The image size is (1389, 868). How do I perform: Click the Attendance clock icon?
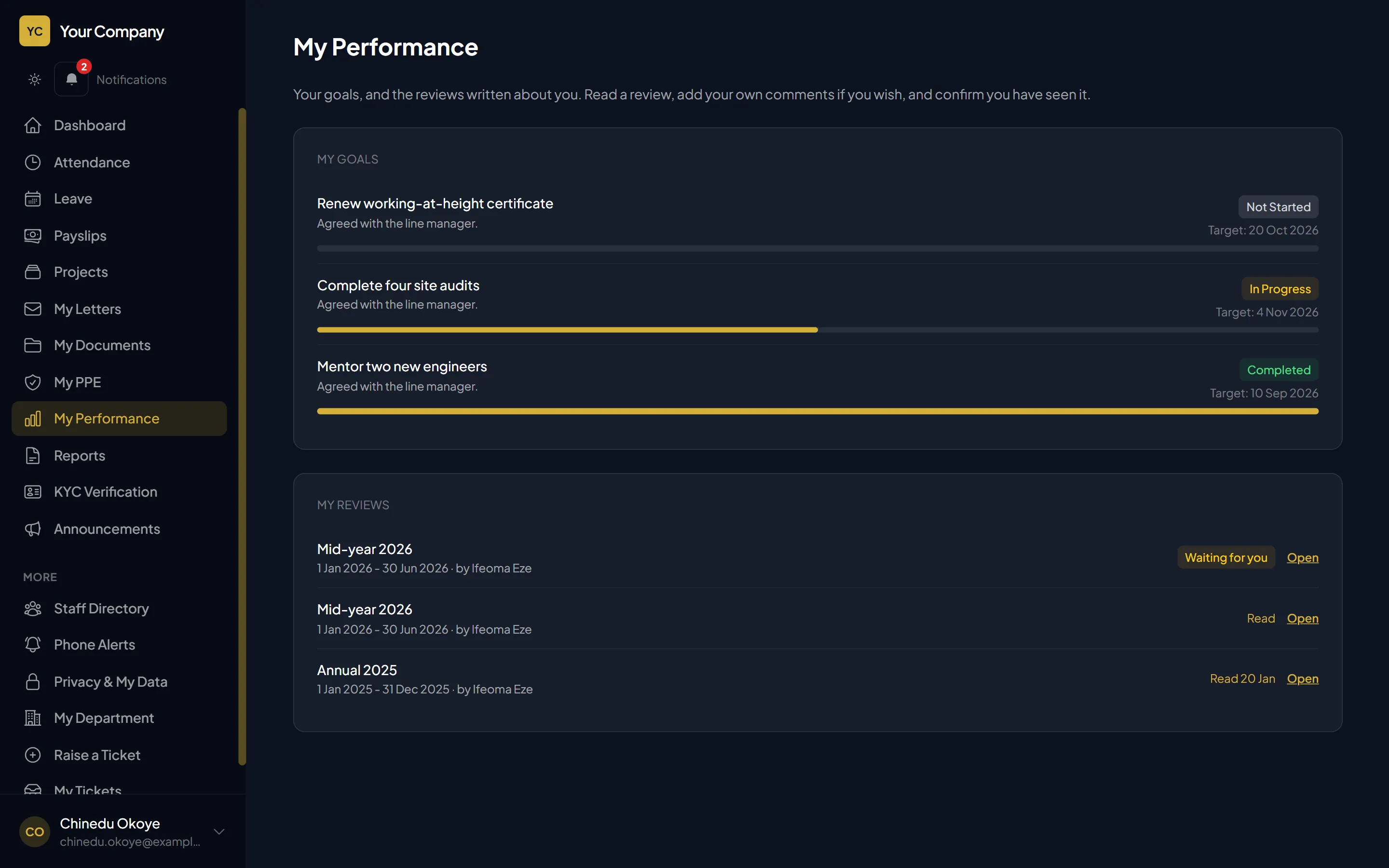tap(33, 163)
